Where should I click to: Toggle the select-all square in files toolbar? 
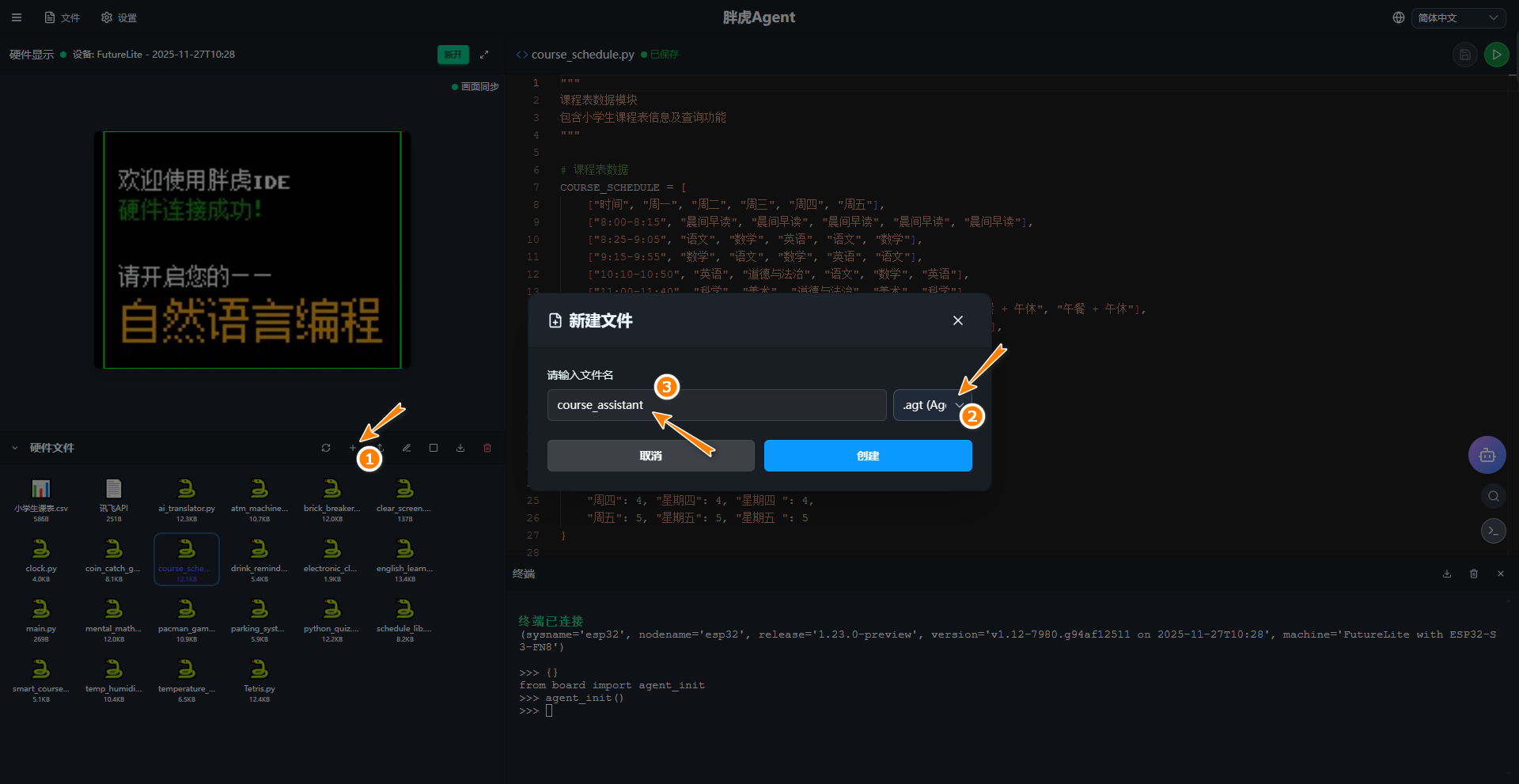[434, 448]
